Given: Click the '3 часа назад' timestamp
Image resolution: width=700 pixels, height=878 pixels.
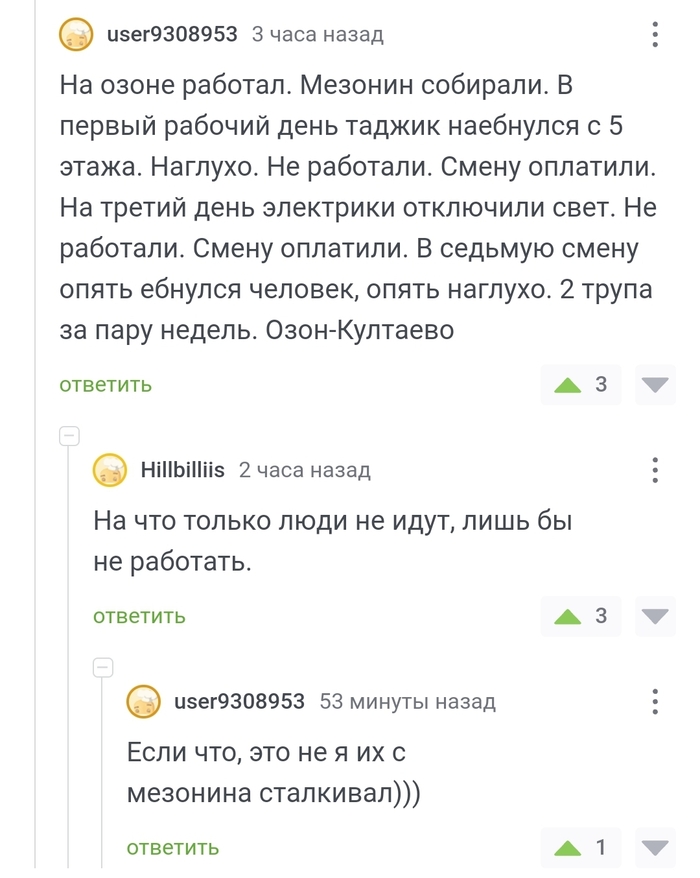Looking at the screenshot, I should pyautogui.click(x=317, y=35).
